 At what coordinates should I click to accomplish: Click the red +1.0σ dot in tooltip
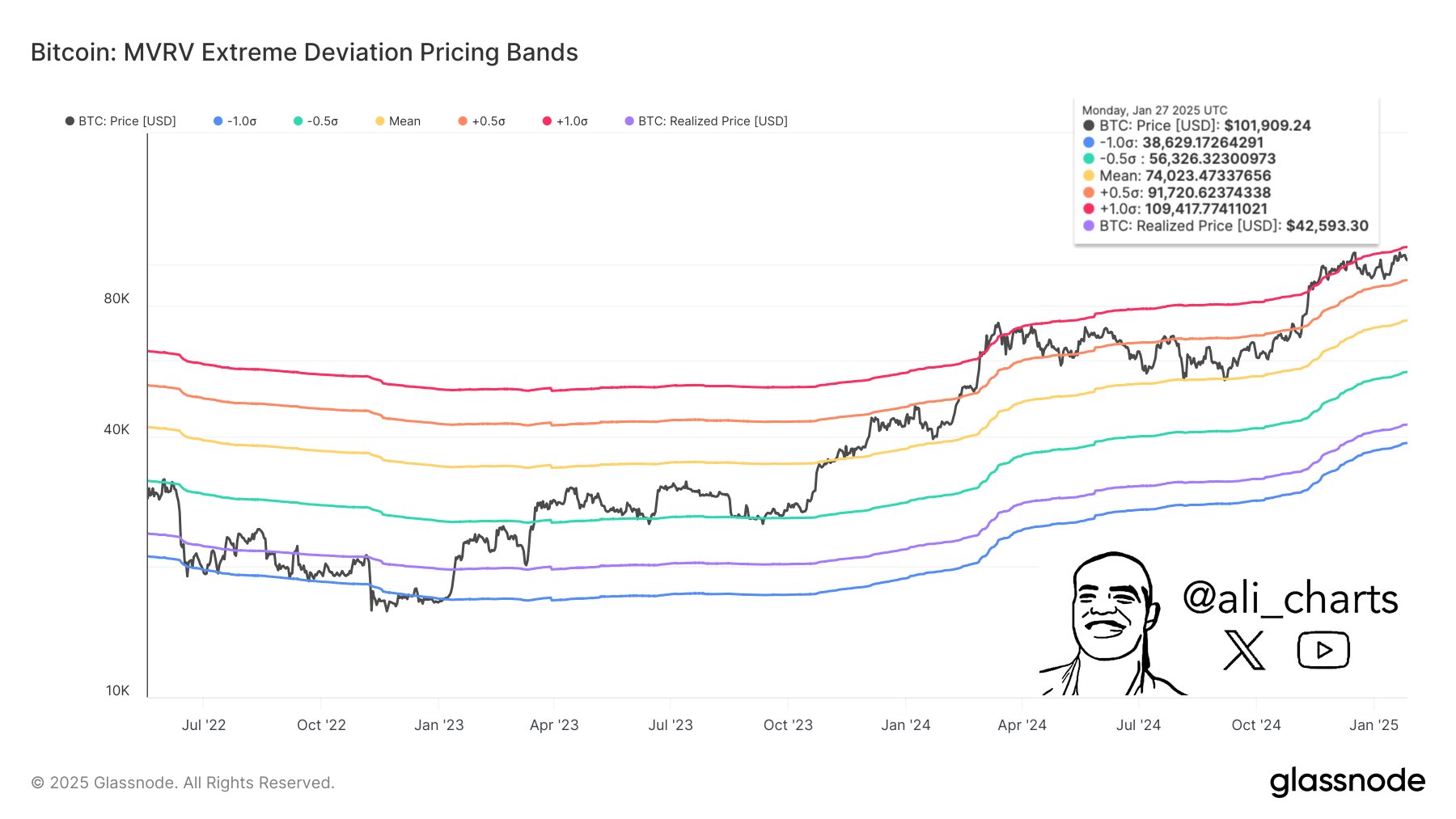[1089, 209]
